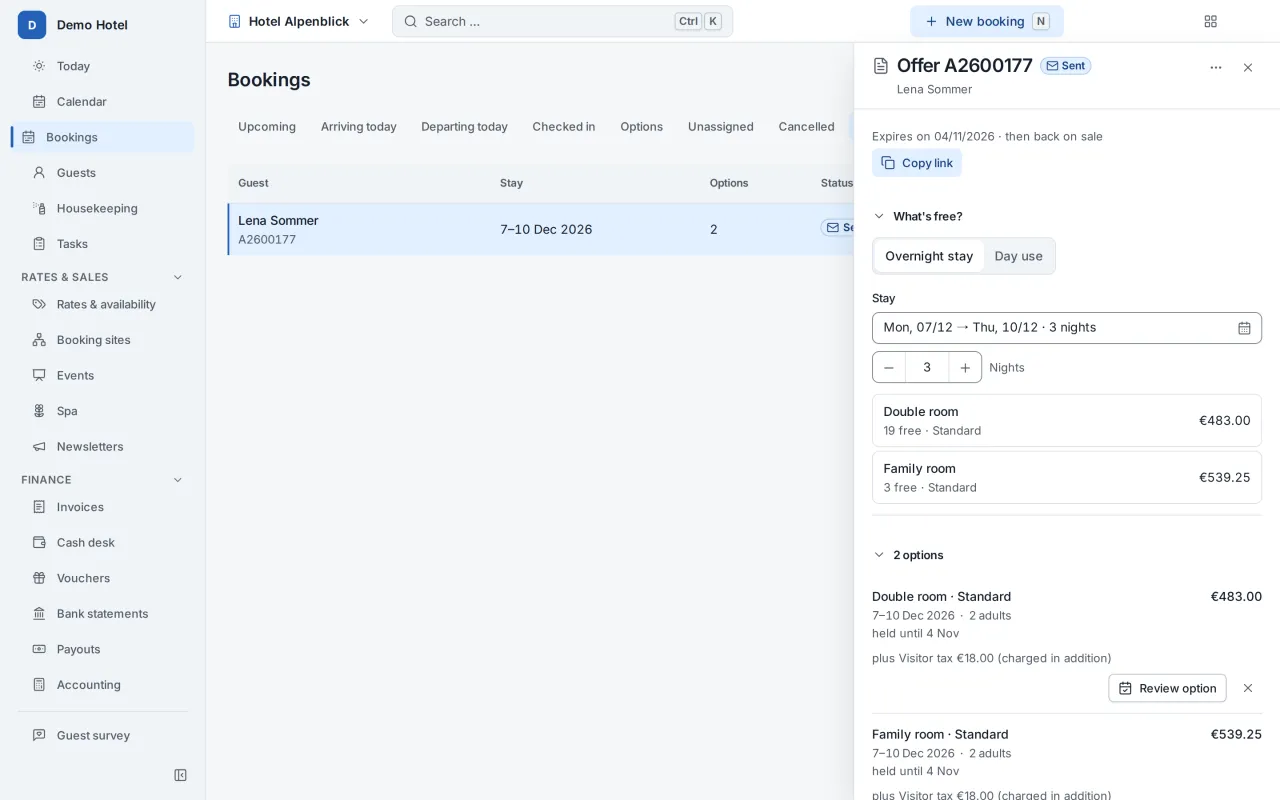1280x800 pixels.
Task: Open the apps grid icon in top bar
Action: point(1210,21)
